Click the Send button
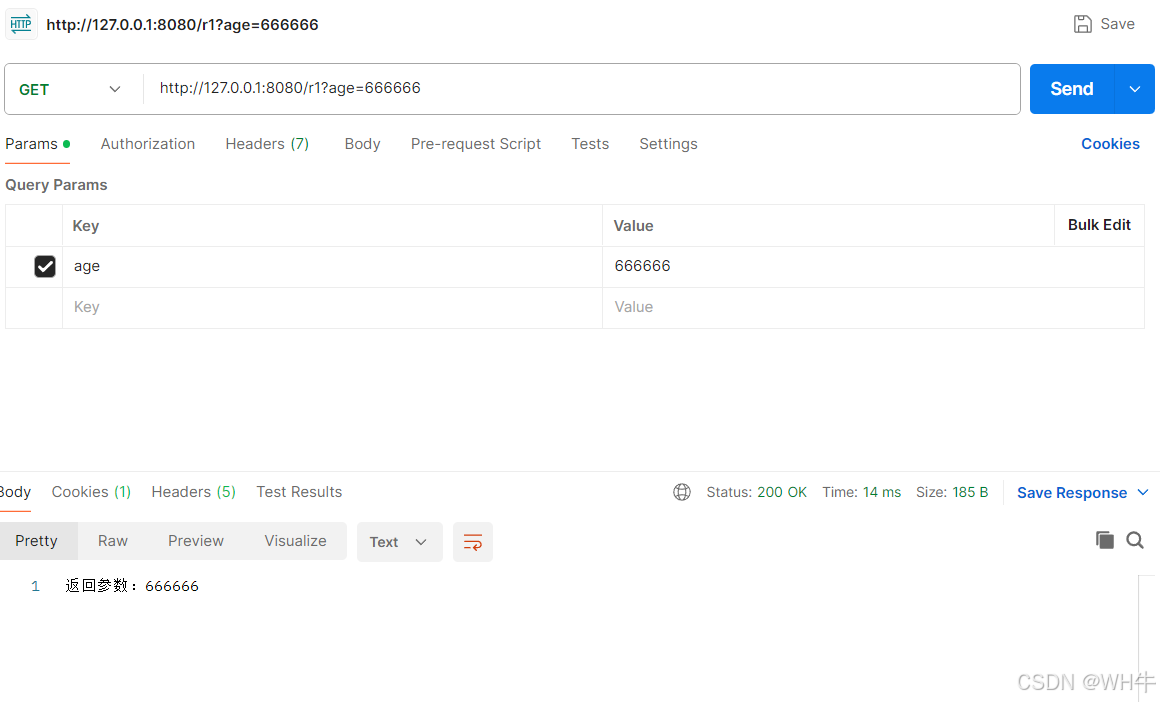Viewport: 1160px width, 702px height. (1071, 89)
